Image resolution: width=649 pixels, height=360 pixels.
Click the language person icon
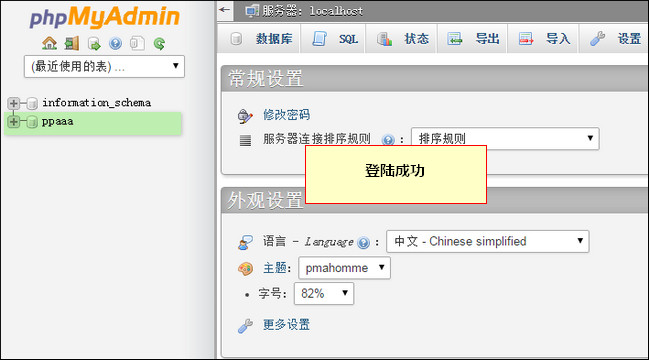click(245, 242)
